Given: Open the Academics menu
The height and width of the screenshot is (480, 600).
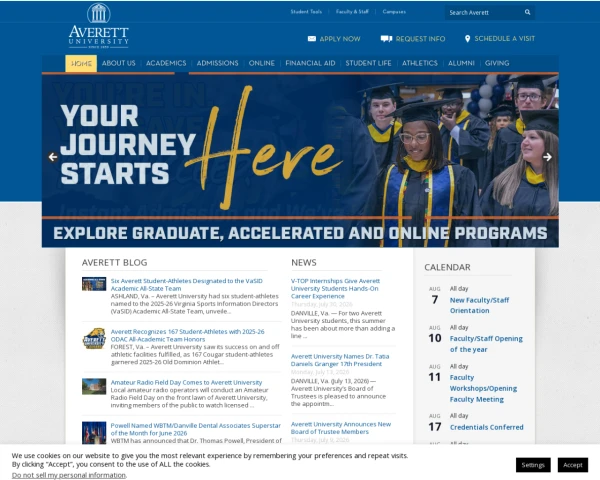Looking at the screenshot, I should click(166, 63).
